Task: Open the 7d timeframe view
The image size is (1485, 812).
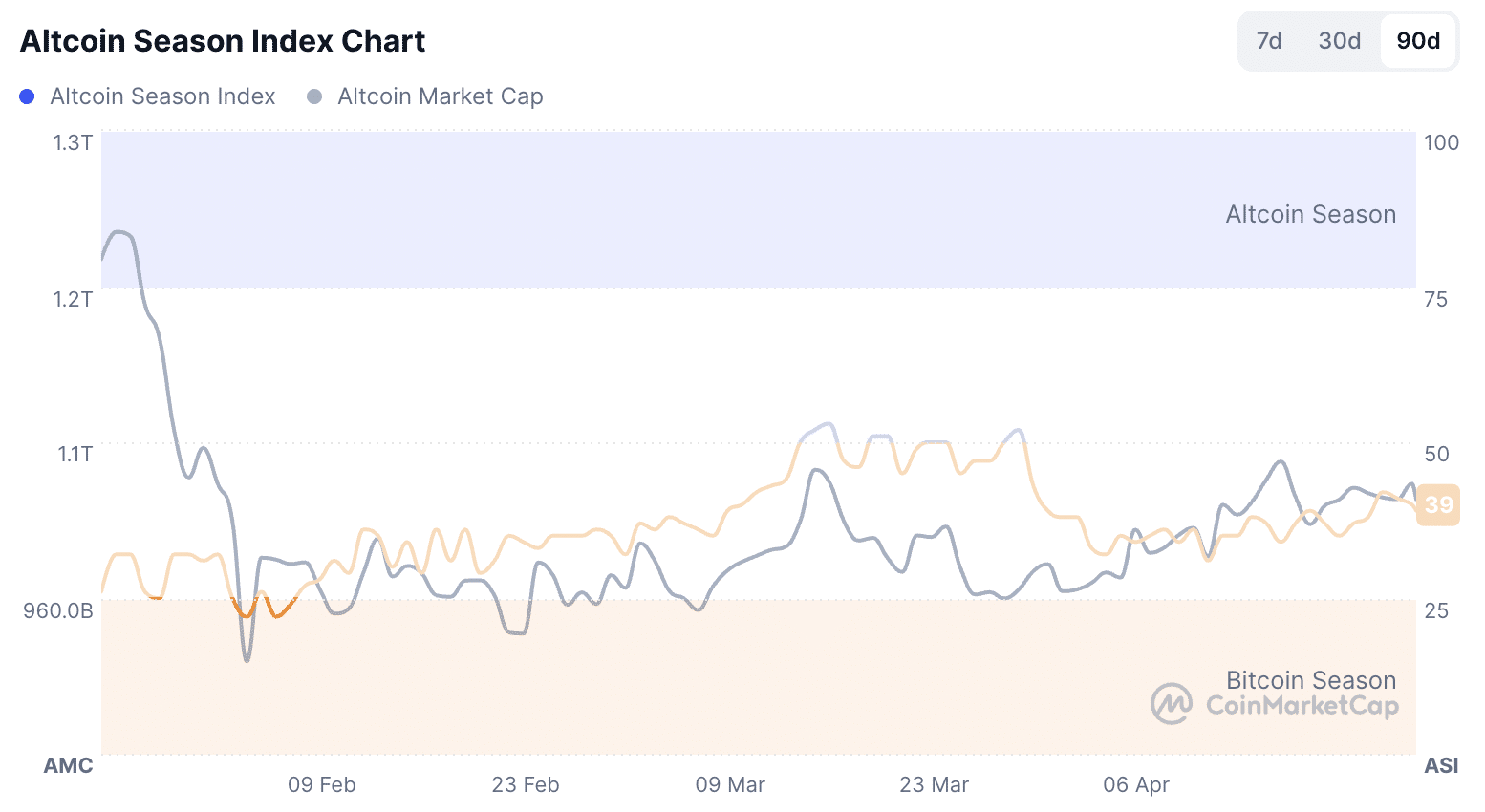Action: [x=1268, y=41]
